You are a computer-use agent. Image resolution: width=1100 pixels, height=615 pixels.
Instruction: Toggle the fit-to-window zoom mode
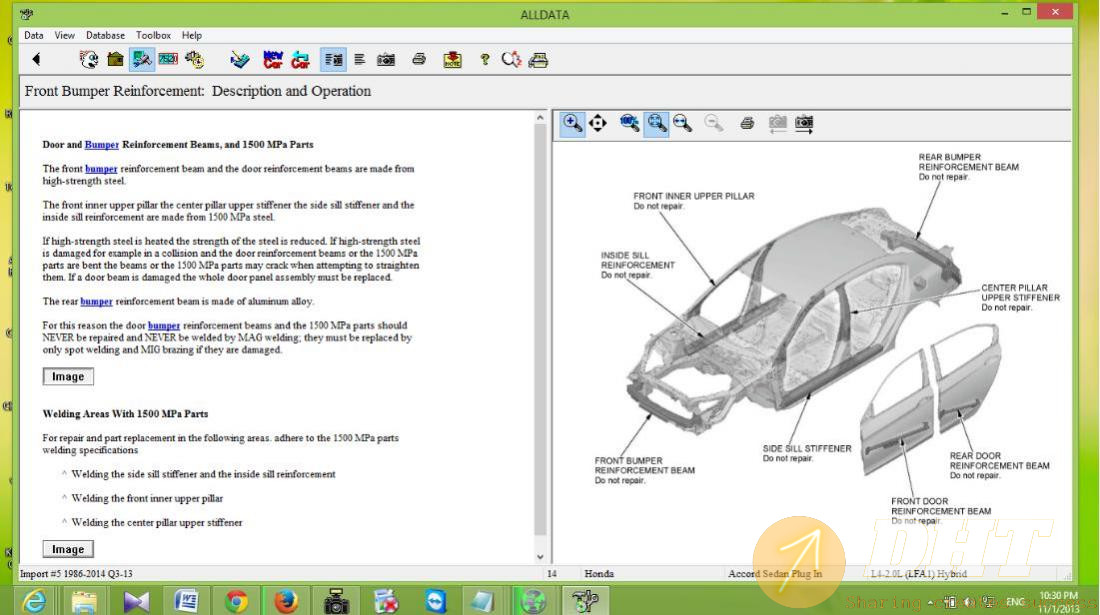[x=656, y=124]
